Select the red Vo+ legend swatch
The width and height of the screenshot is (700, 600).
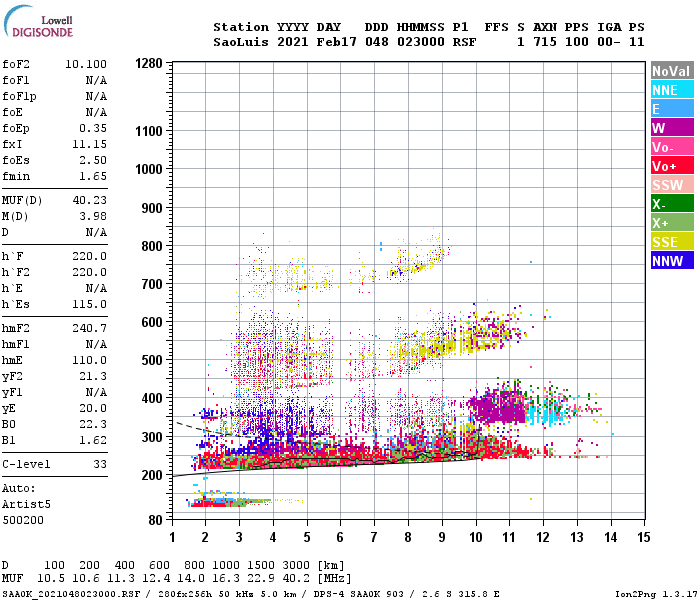(672, 166)
